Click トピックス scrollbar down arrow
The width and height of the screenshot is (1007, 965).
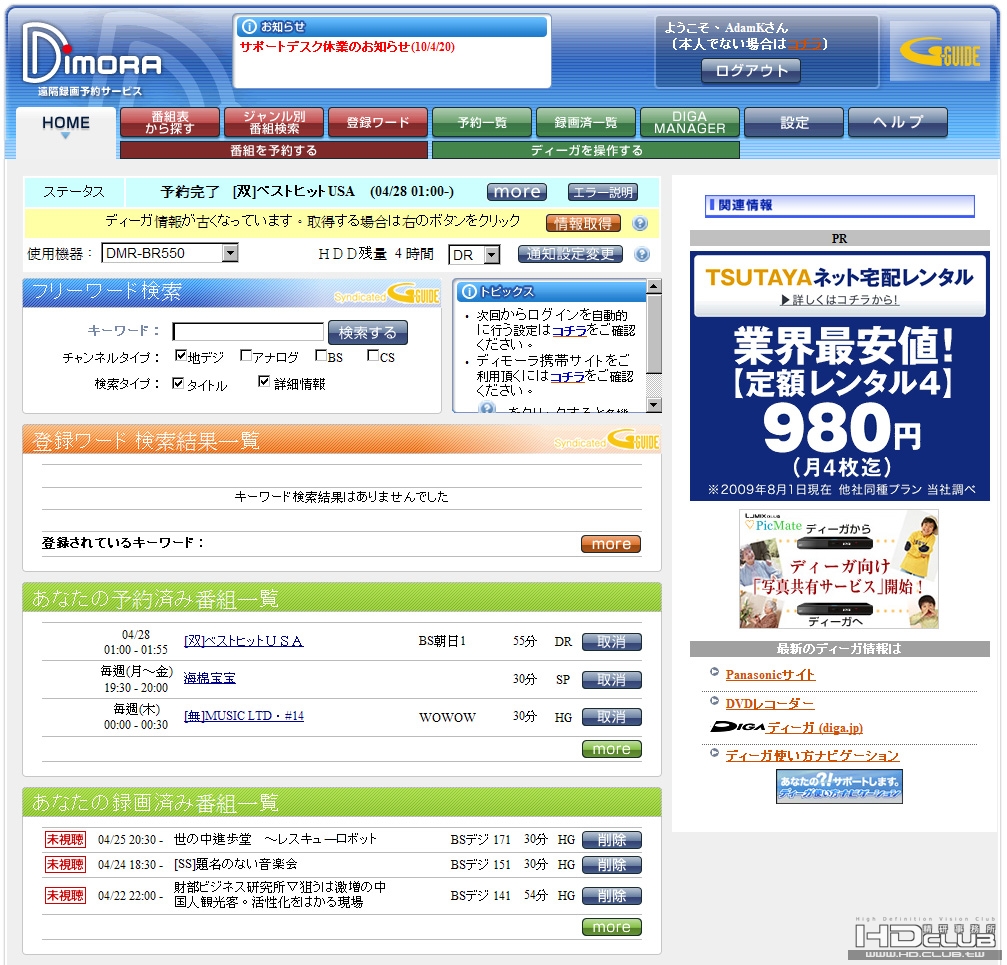click(x=654, y=404)
